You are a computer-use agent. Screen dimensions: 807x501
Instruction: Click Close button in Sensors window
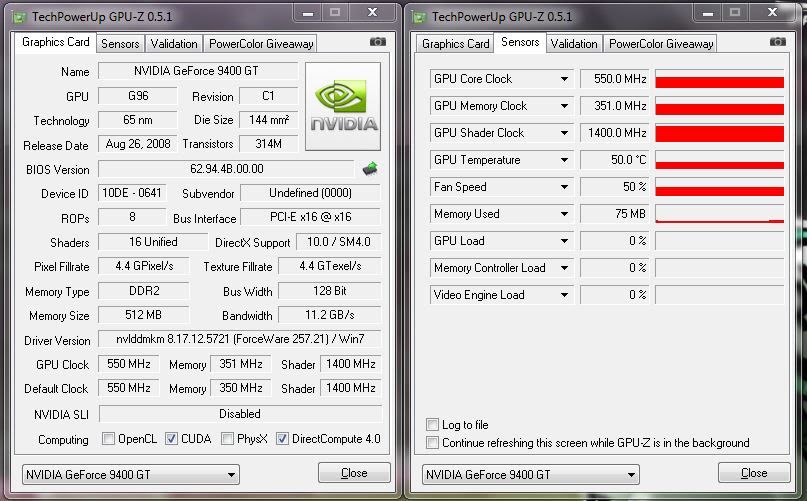(x=754, y=473)
